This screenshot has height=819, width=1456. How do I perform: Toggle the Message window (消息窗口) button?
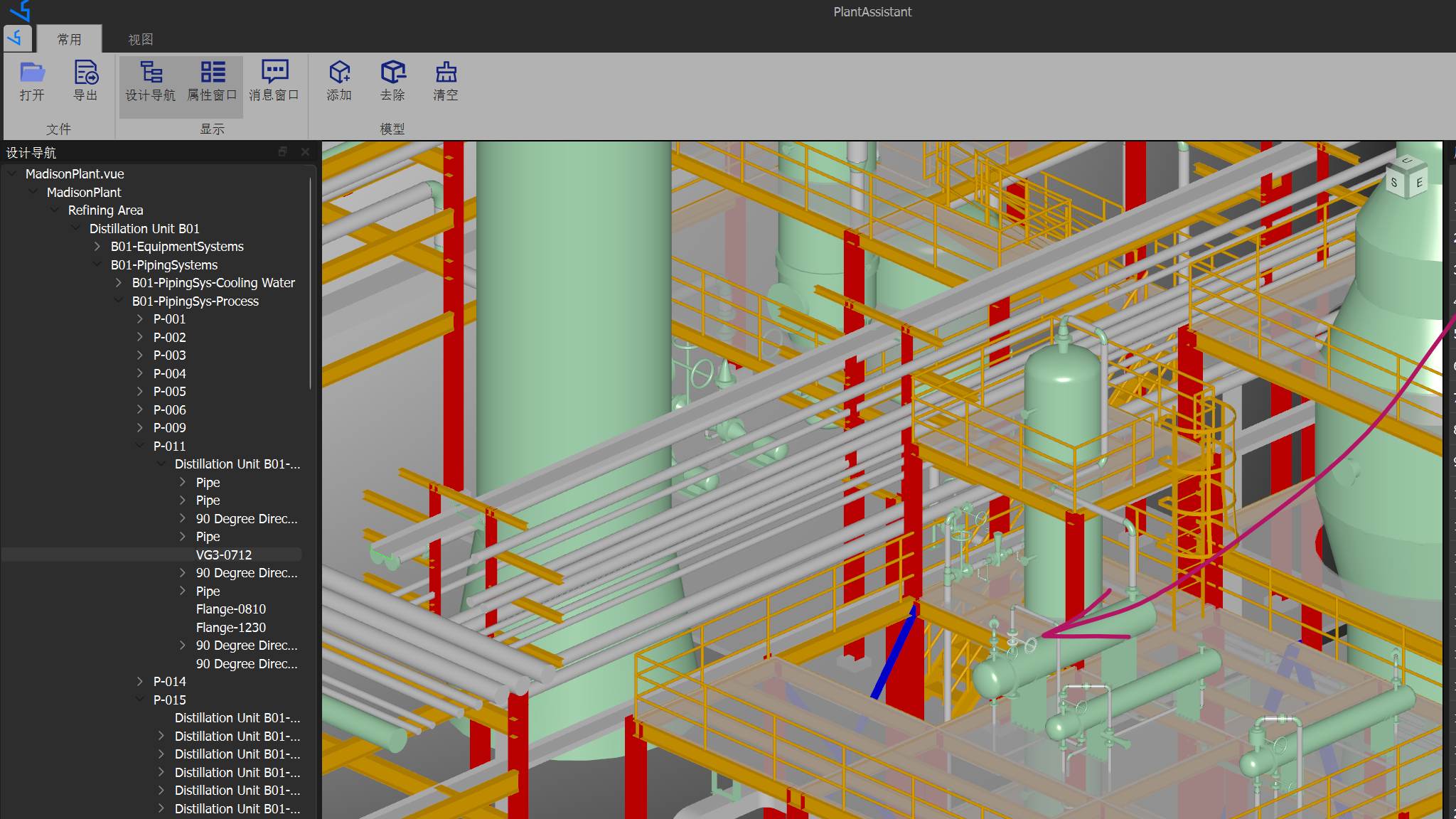click(274, 81)
